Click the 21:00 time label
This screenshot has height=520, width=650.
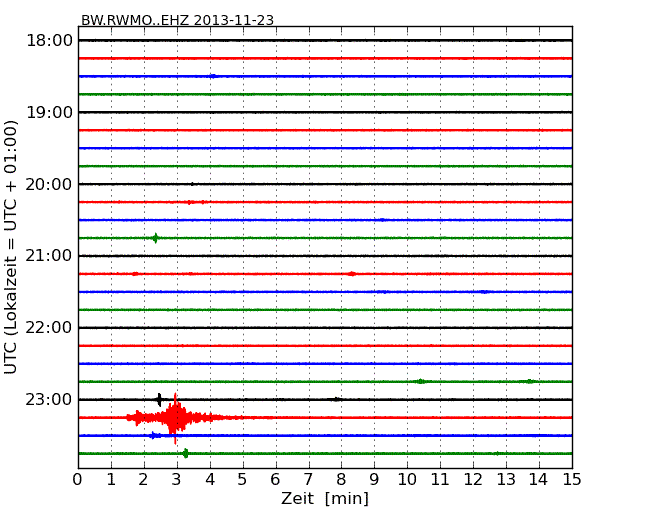click(x=49, y=256)
